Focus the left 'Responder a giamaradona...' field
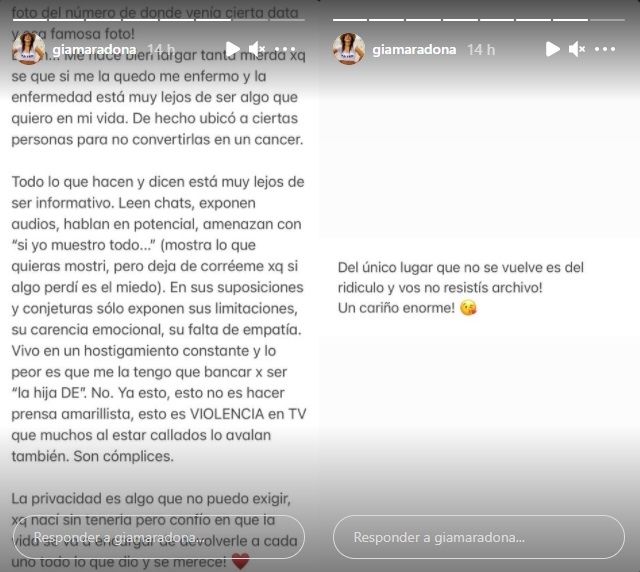This screenshot has width=640, height=572. point(159,537)
